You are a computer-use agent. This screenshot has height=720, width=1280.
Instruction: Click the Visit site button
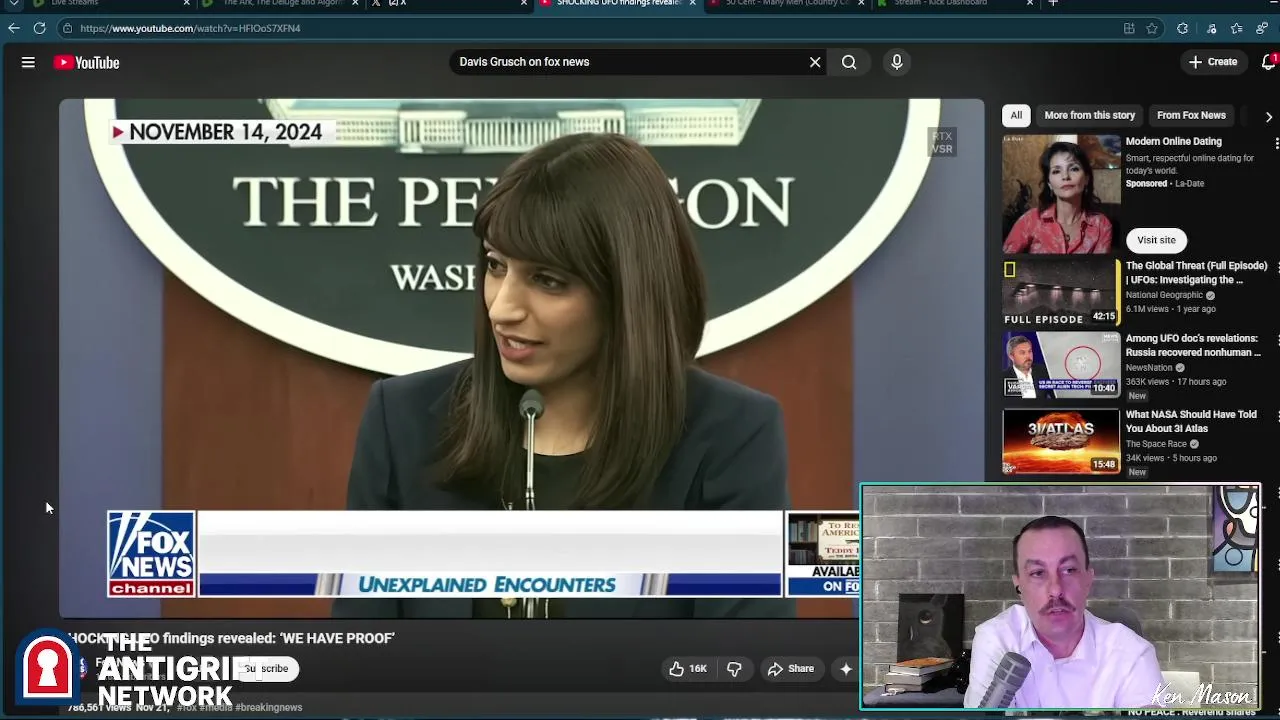coord(1156,240)
